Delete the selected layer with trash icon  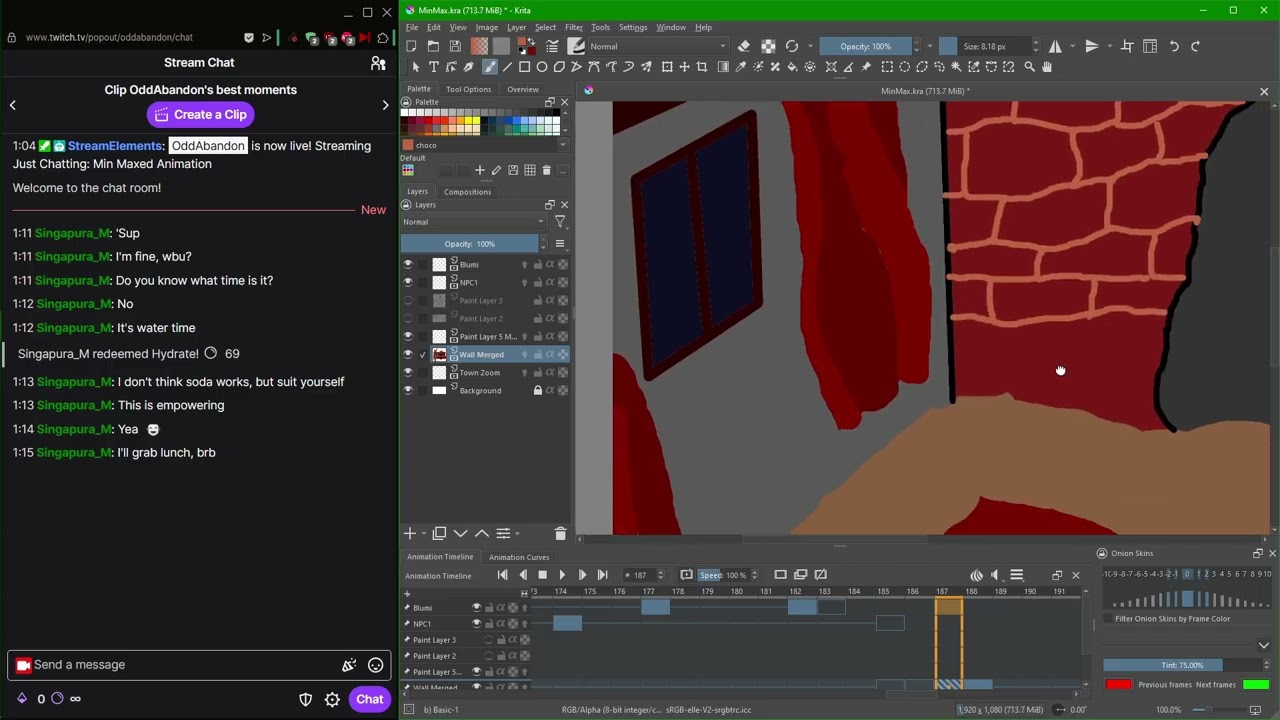(x=560, y=534)
